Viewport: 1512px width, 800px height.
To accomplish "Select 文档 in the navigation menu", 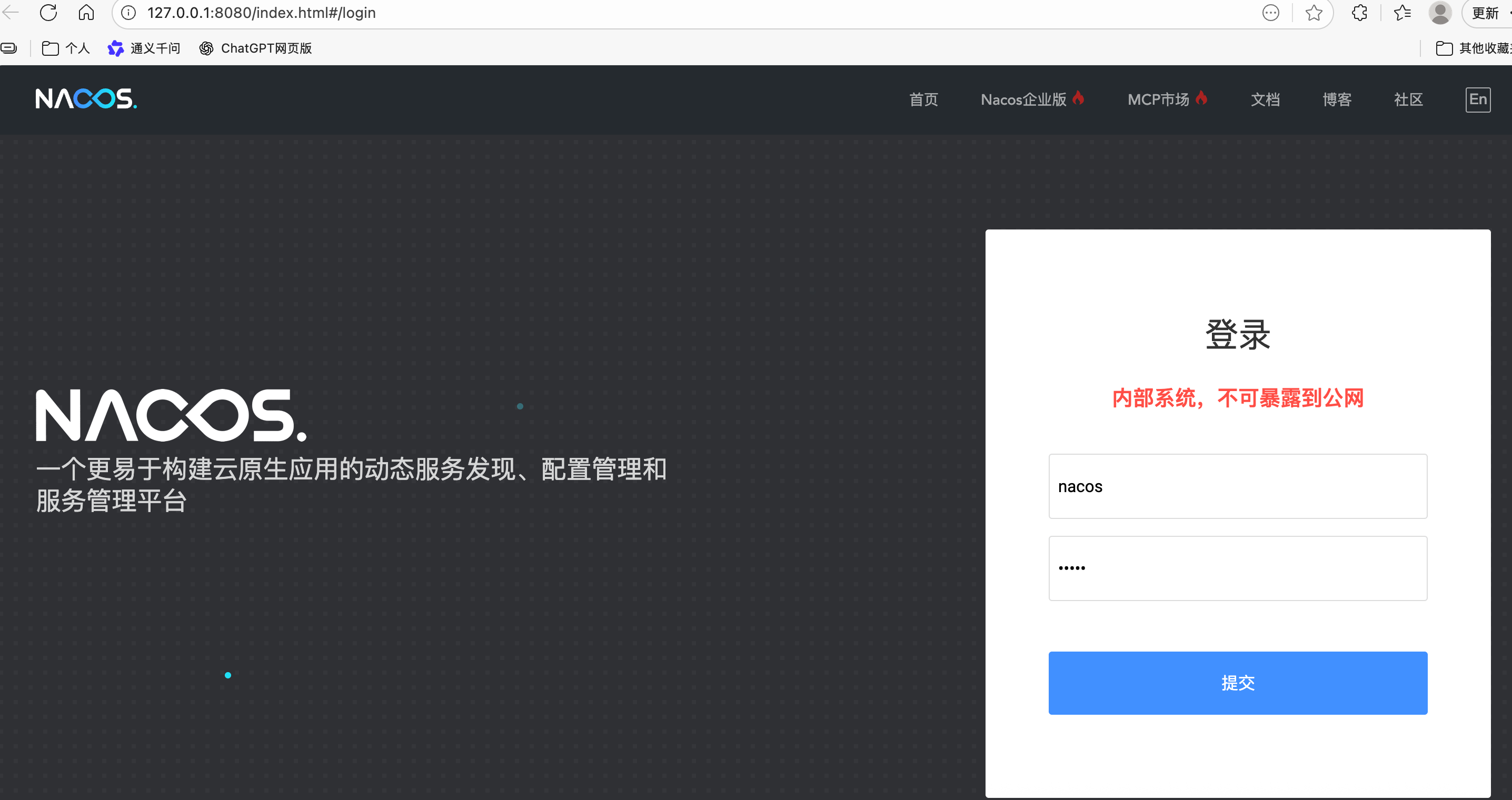I will [x=1266, y=100].
